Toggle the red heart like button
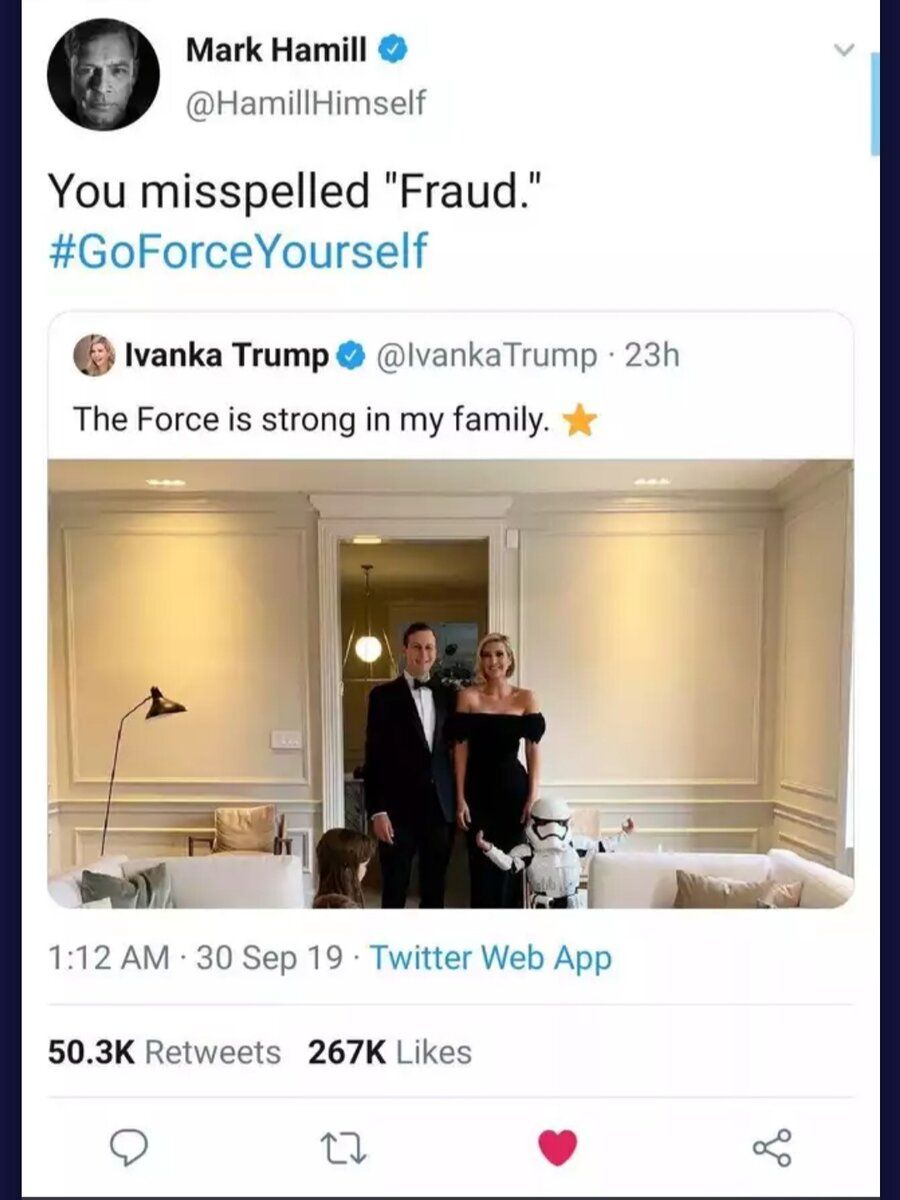Image resolution: width=900 pixels, height=1200 pixels. click(x=558, y=1147)
